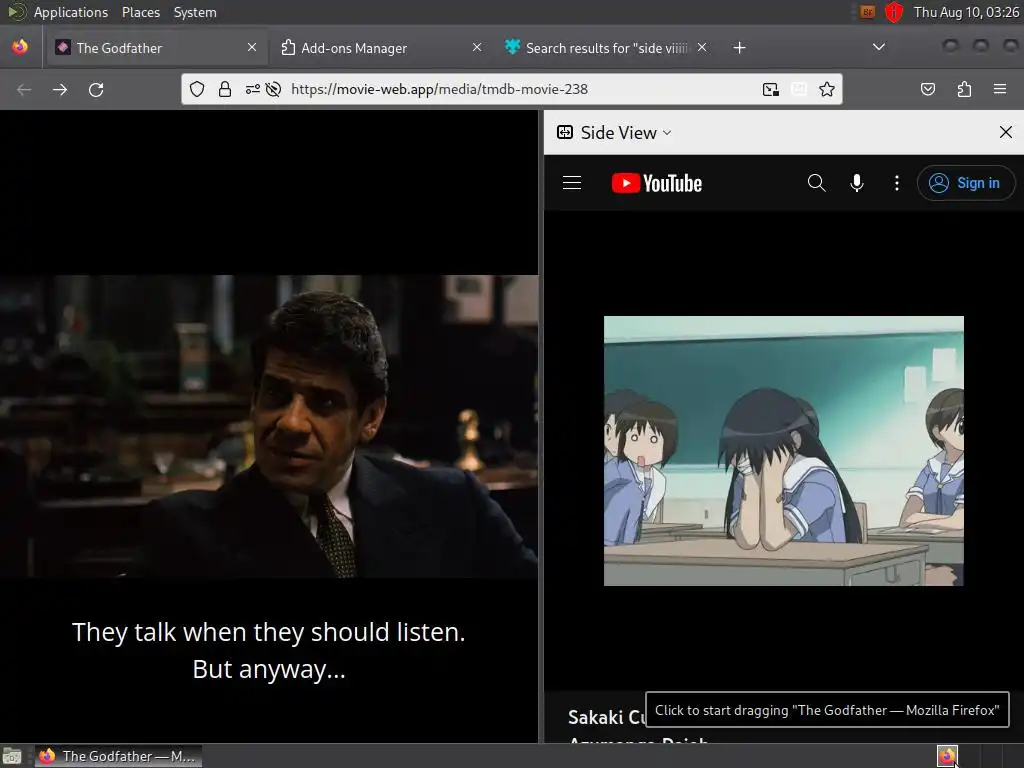Image resolution: width=1024 pixels, height=768 pixels.
Task: Click the YouTube Sign in button
Action: [x=966, y=183]
